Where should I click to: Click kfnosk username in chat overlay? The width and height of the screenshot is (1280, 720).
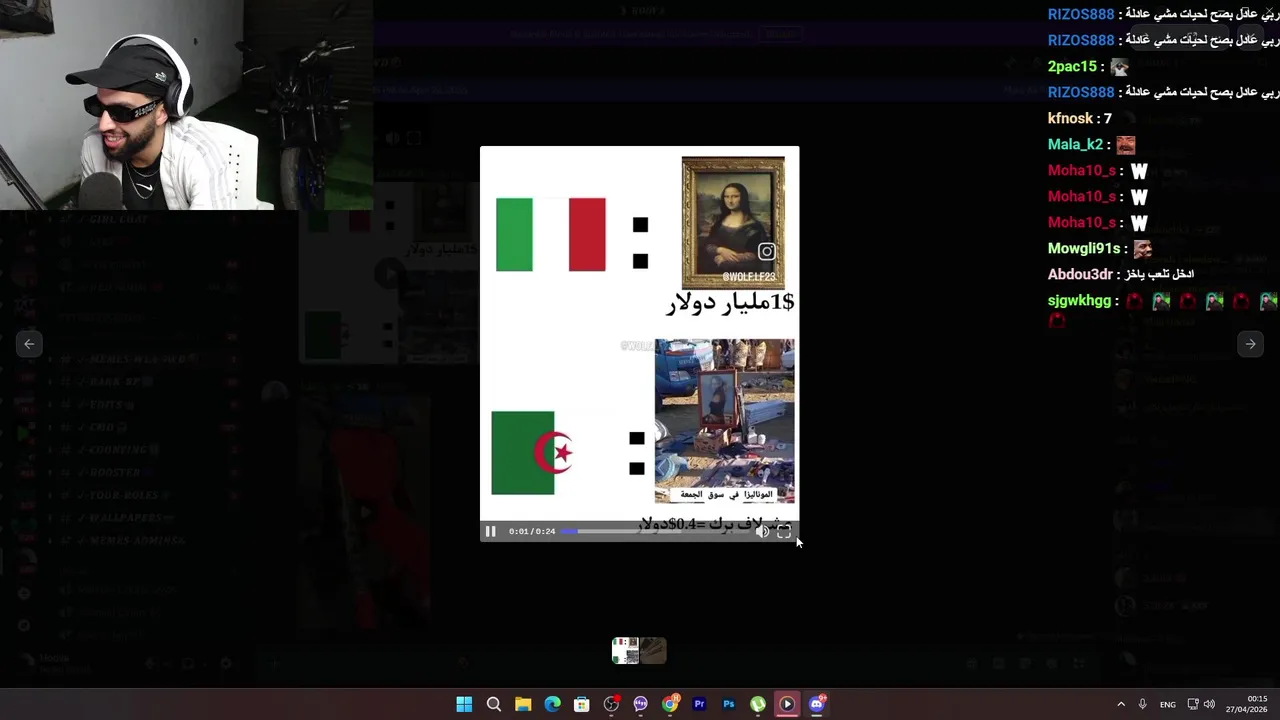pyautogui.click(x=1070, y=118)
